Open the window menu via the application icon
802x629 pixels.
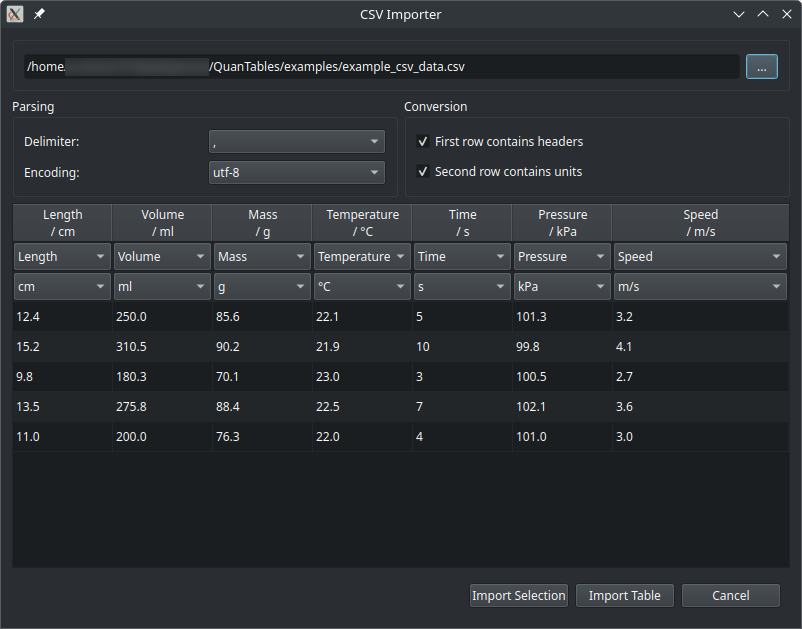pyautogui.click(x=13, y=14)
